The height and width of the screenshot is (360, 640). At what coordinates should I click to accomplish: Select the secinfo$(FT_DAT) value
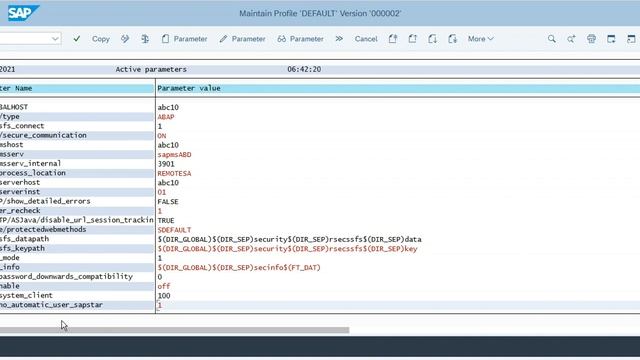click(239, 267)
